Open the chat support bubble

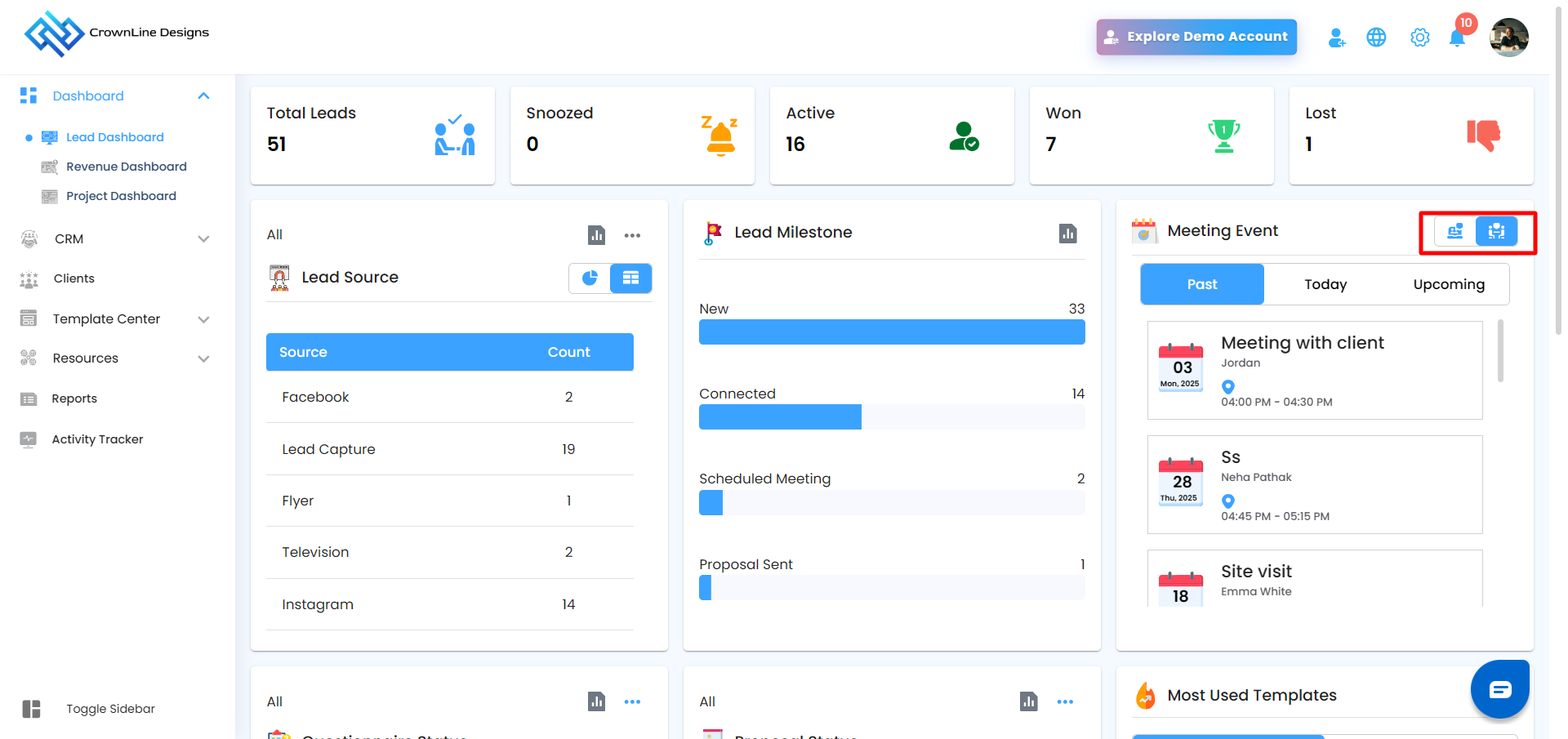click(1499, 690)
